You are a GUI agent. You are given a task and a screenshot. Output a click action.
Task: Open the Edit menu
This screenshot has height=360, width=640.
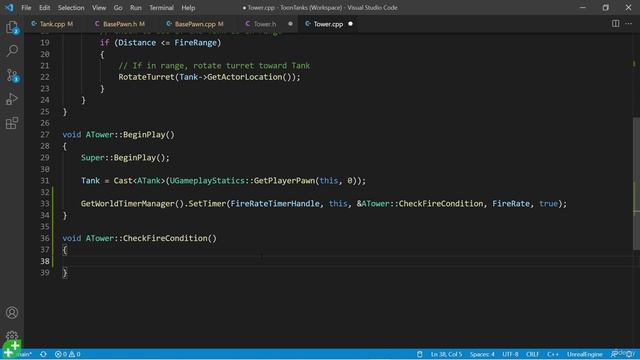(44, 8)
